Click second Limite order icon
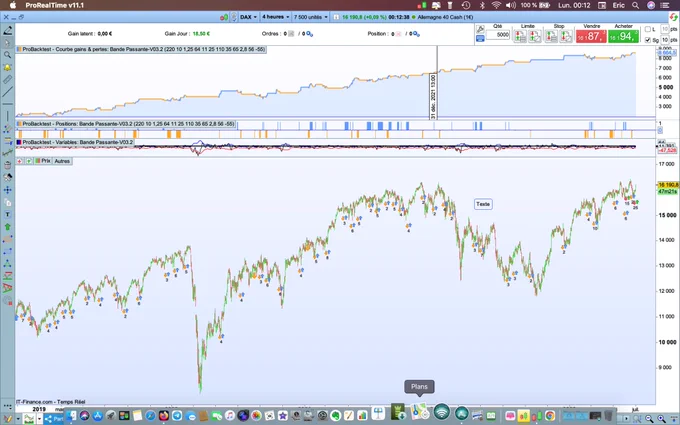This screenshot has height=425, width=680. click(535, 36)
